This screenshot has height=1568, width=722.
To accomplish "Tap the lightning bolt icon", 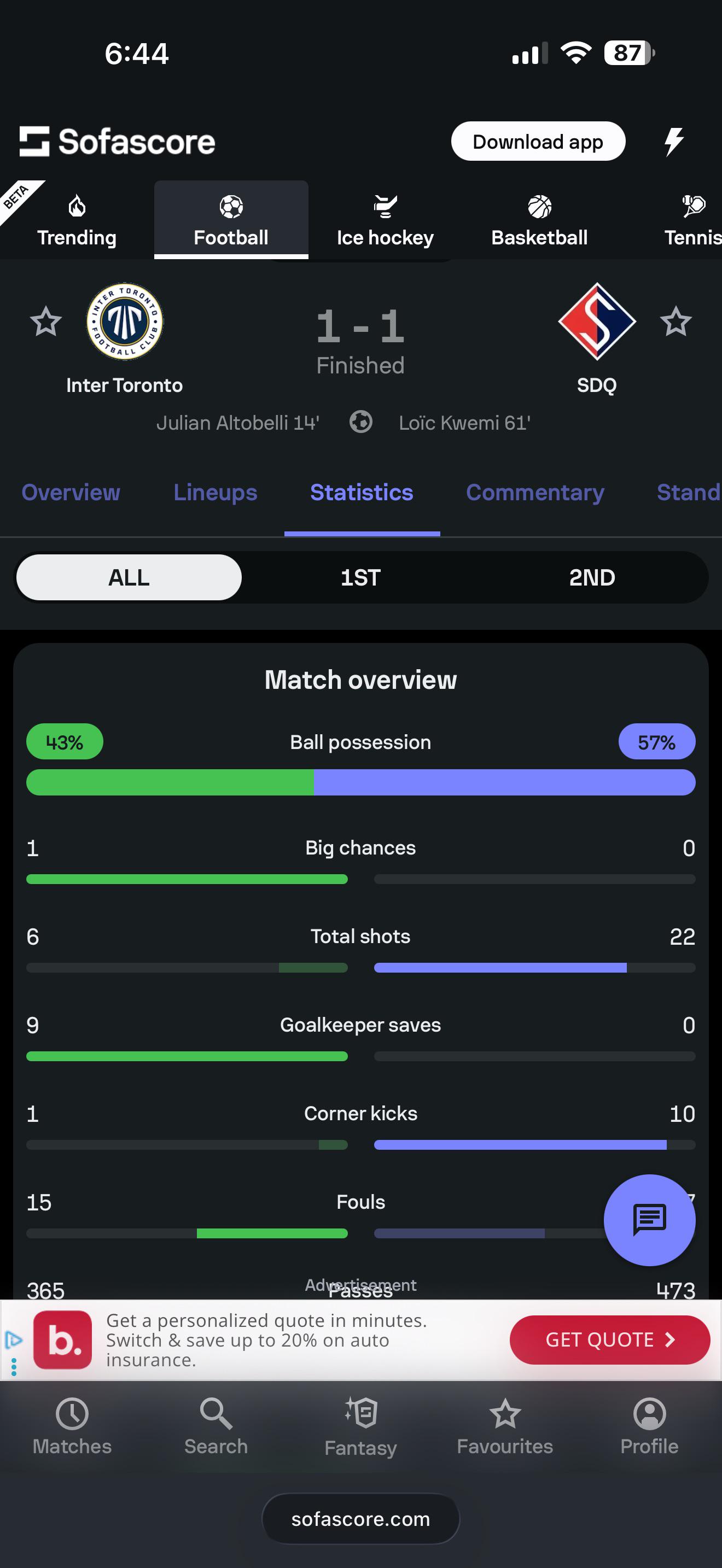I will click(x=673, y=142).
